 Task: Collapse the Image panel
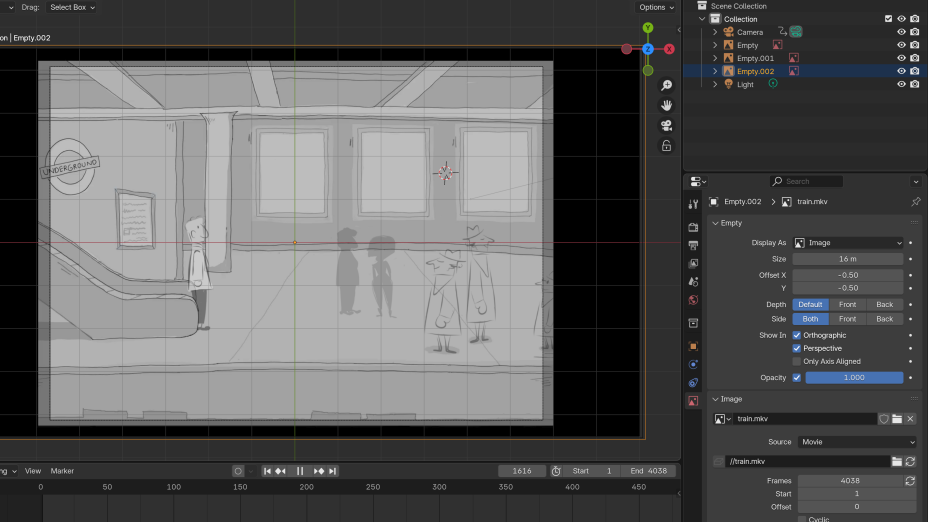[715, 399]
